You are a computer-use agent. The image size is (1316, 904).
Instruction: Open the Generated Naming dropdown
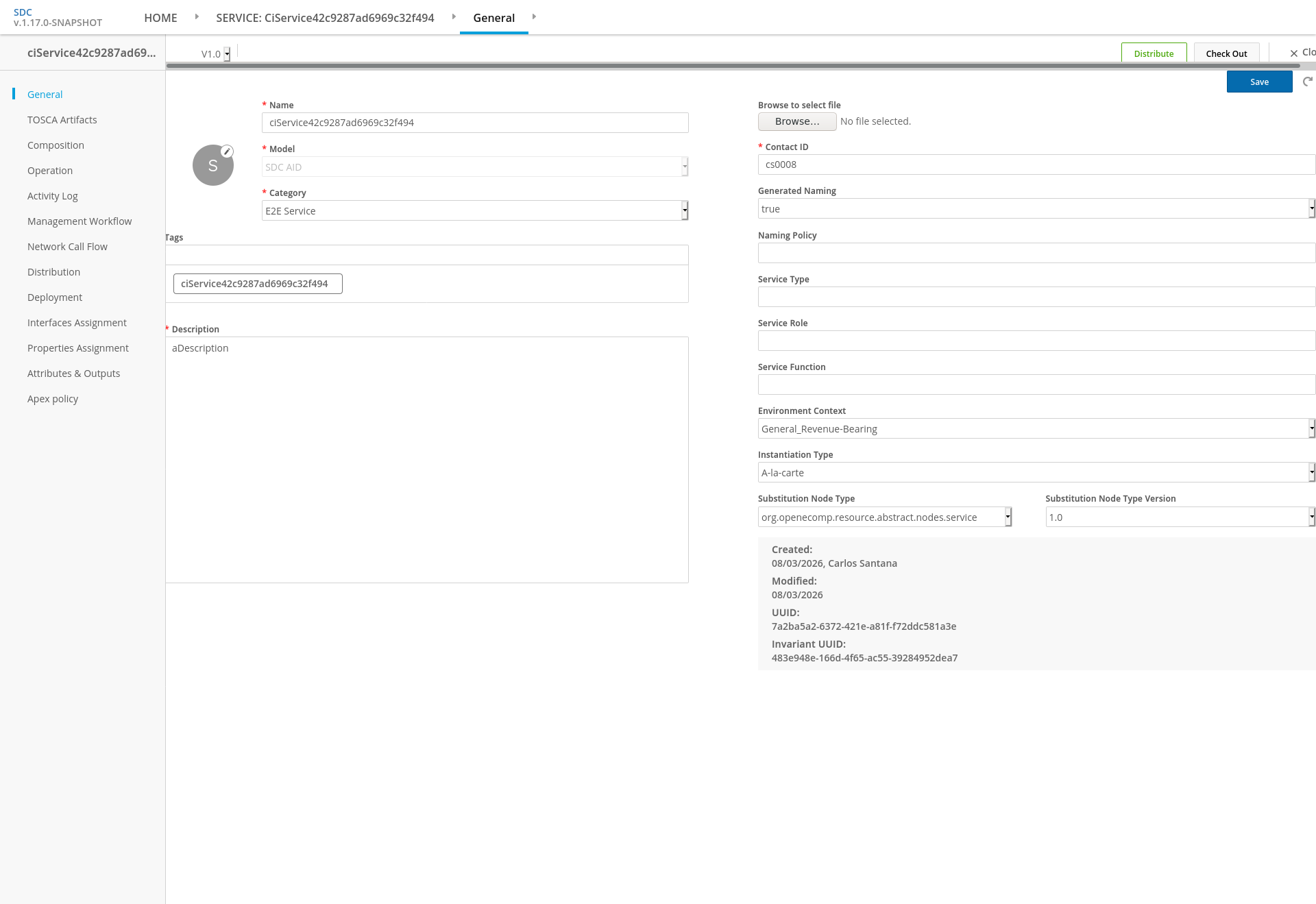pyautogui.click(x=1036, y=208)
